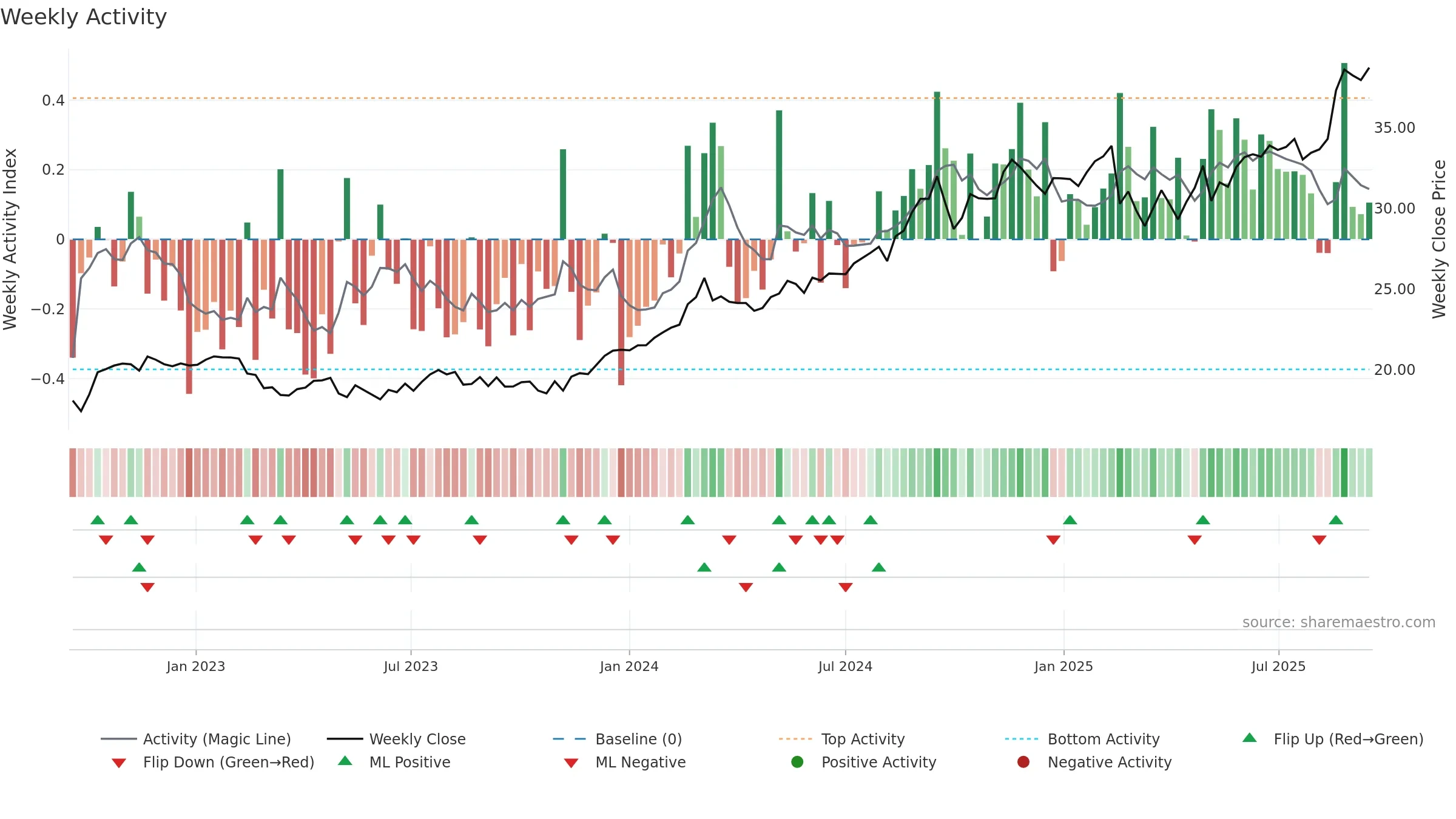The height and width of the screenshot is (819, 1456).
Task: Click the Bottom Activity cyan dotted swatch
Action: point(1022,739)
